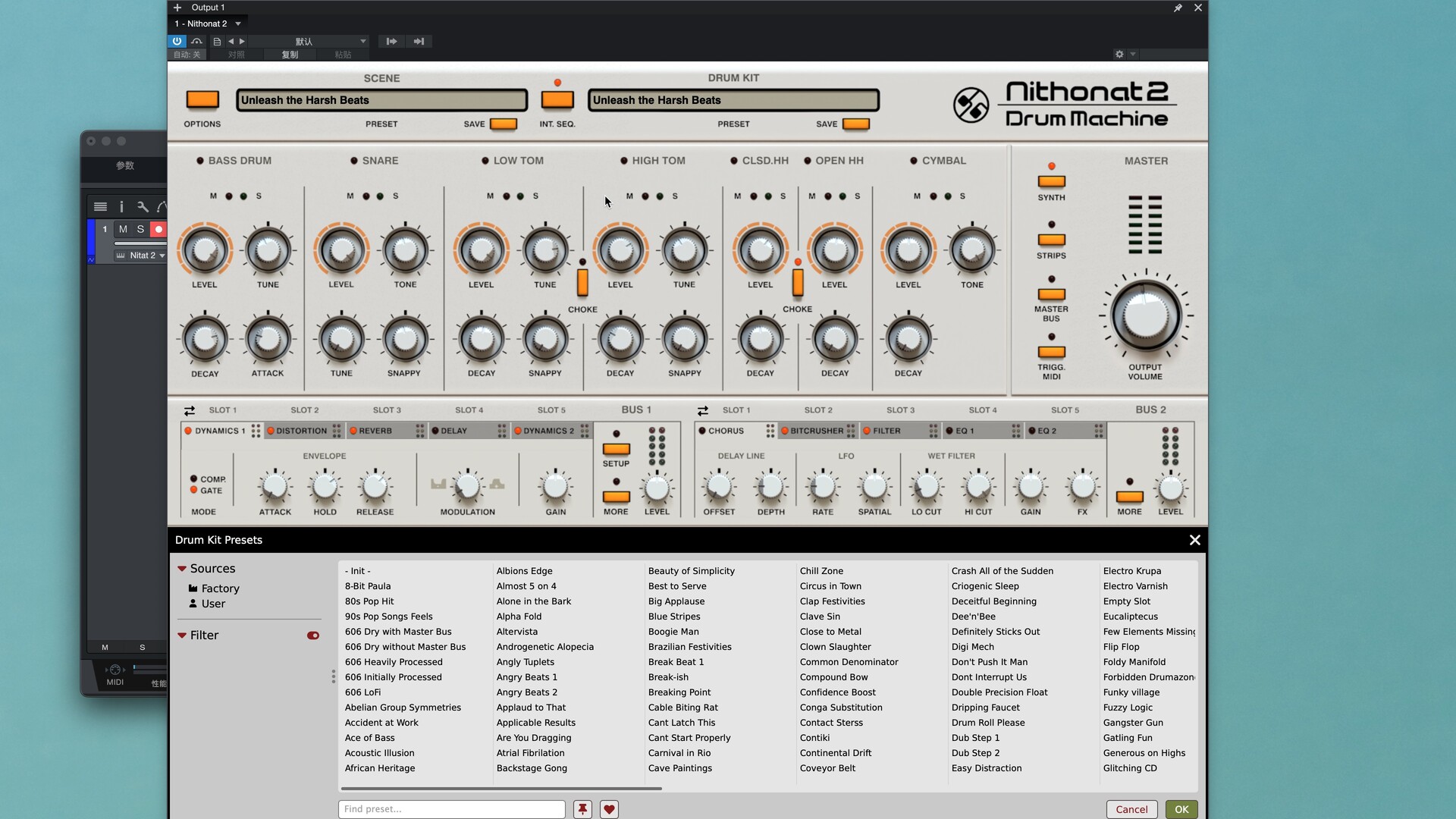Click the 复制 copy button
The width and height of the screenshot is (1456, 819).
290,55
